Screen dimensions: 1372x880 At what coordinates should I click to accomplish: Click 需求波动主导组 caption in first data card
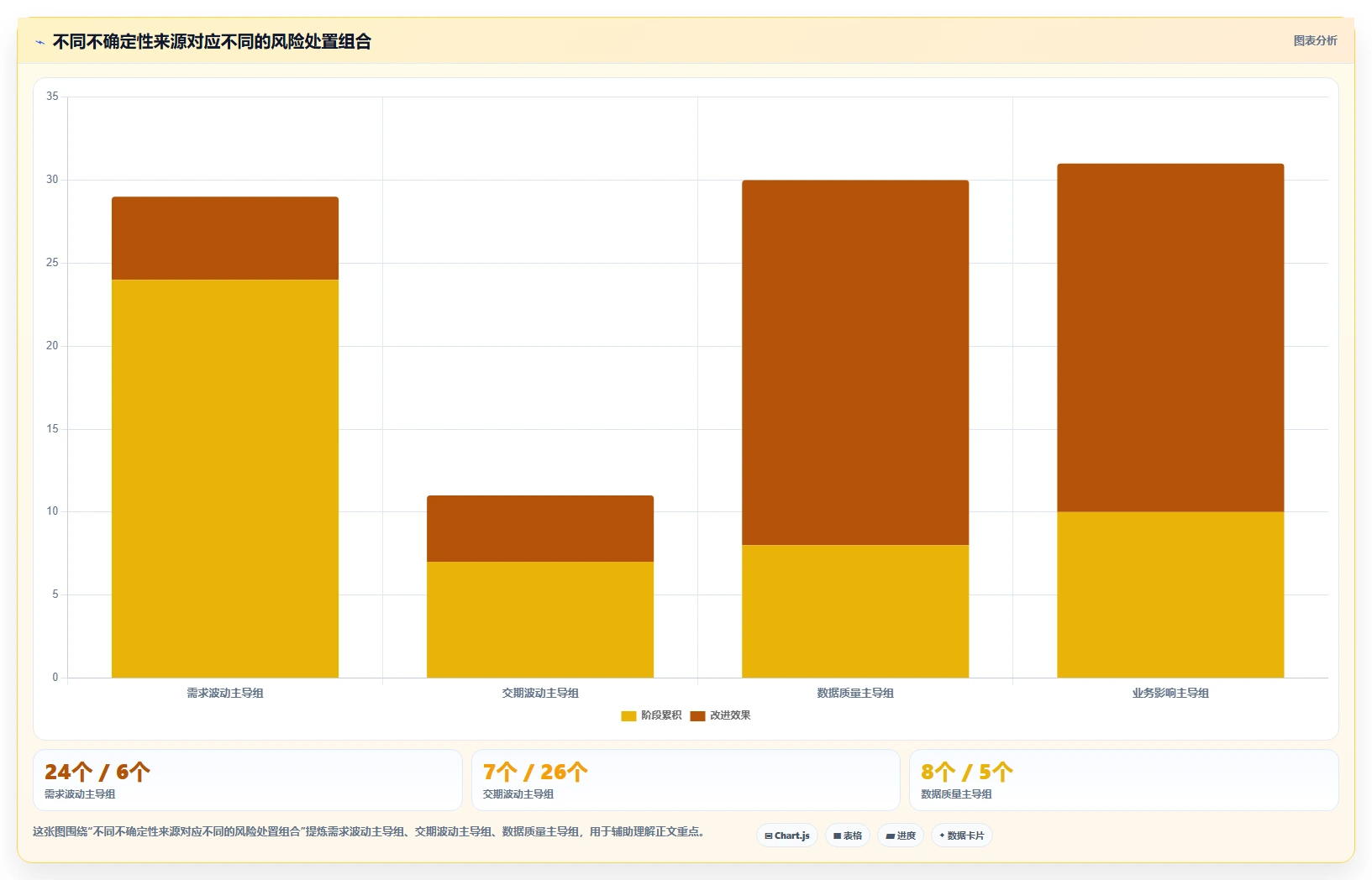click(80, 794)
